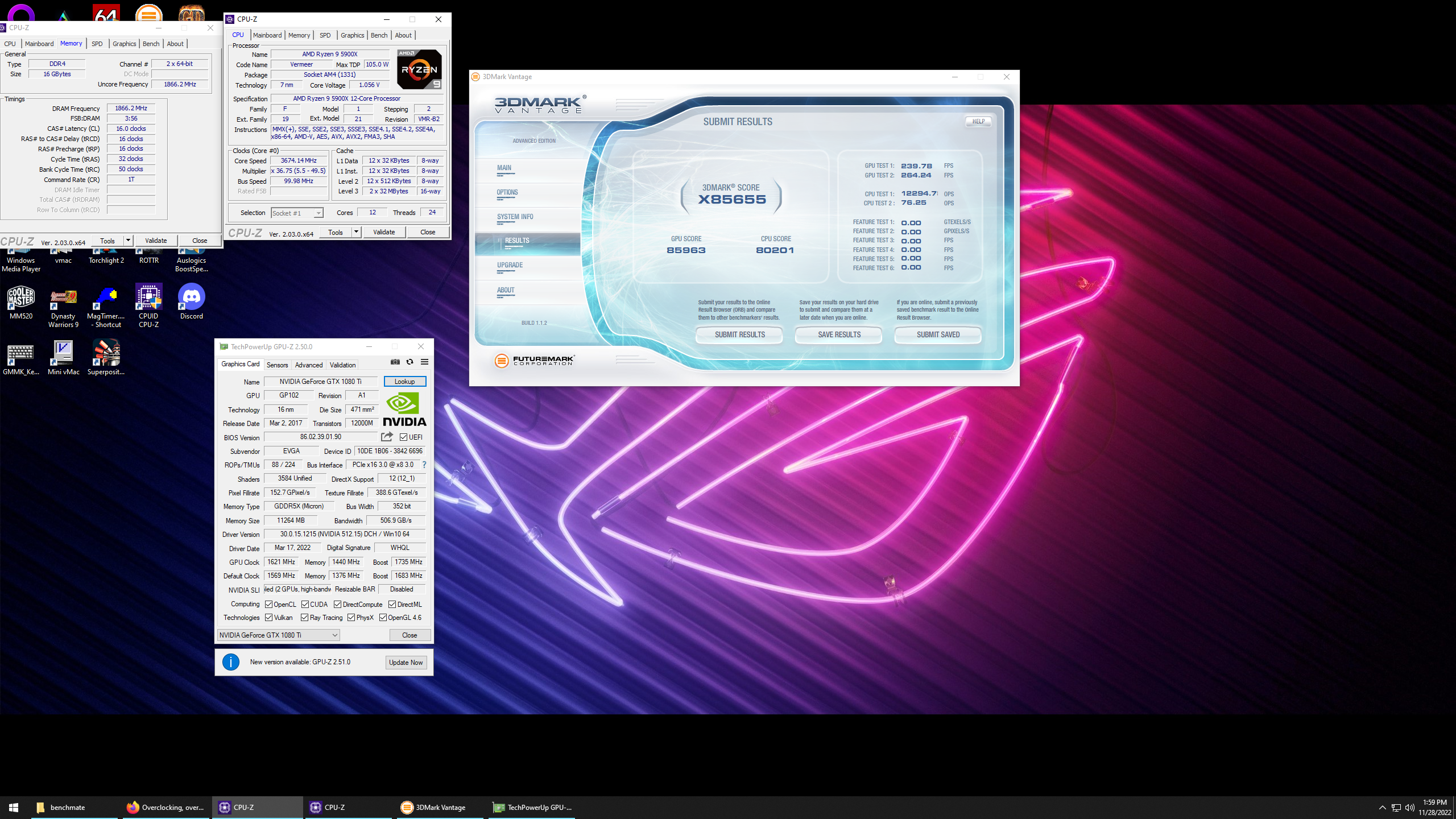
Task: Toggle the Vulkan checkbox
Action: [269, 618]
